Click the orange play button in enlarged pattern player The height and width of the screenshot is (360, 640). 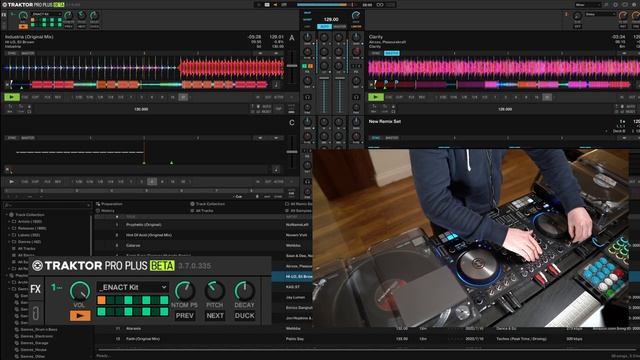[x=80, y=316]
